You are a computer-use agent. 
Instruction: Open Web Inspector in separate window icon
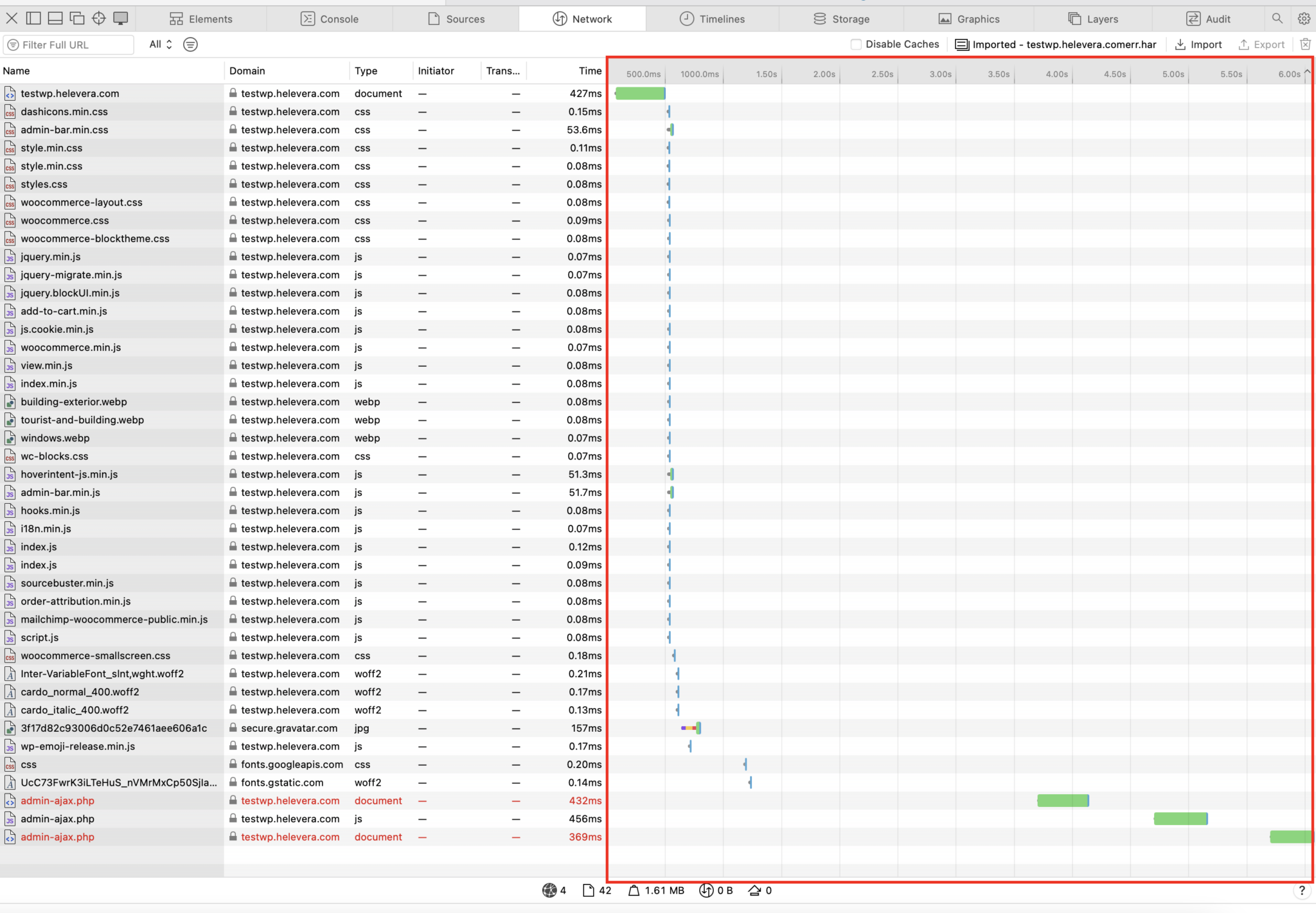tap(77, 19)
